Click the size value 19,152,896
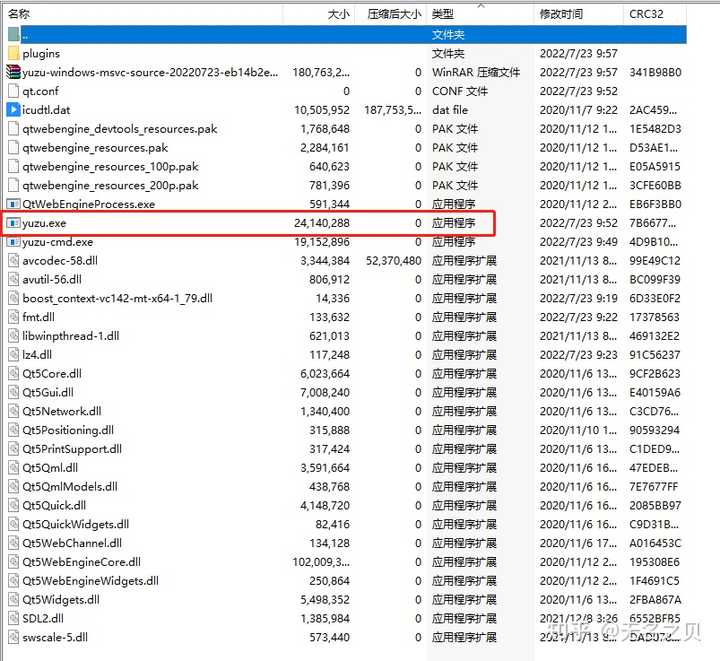Viewport: 720px width, 661px height. pos(322,242)
